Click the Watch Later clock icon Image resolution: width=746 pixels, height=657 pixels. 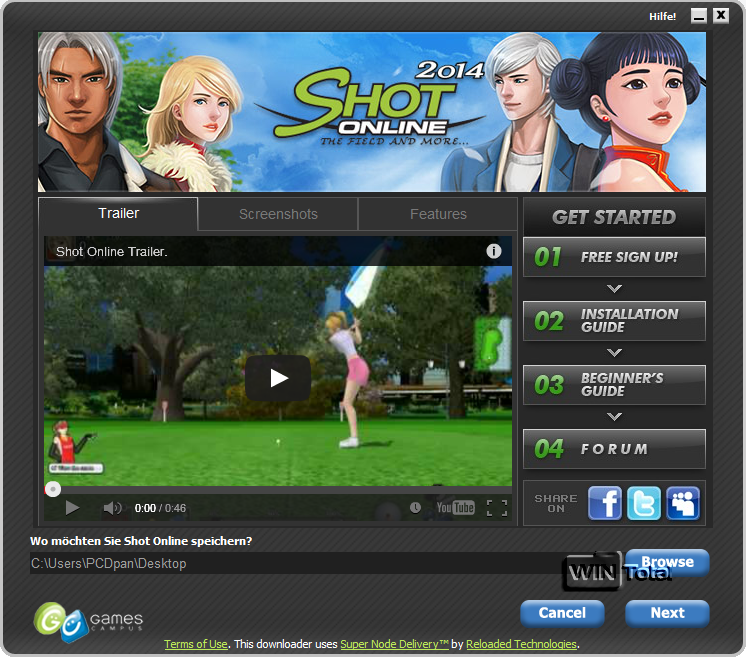click(x=415, y=508)
